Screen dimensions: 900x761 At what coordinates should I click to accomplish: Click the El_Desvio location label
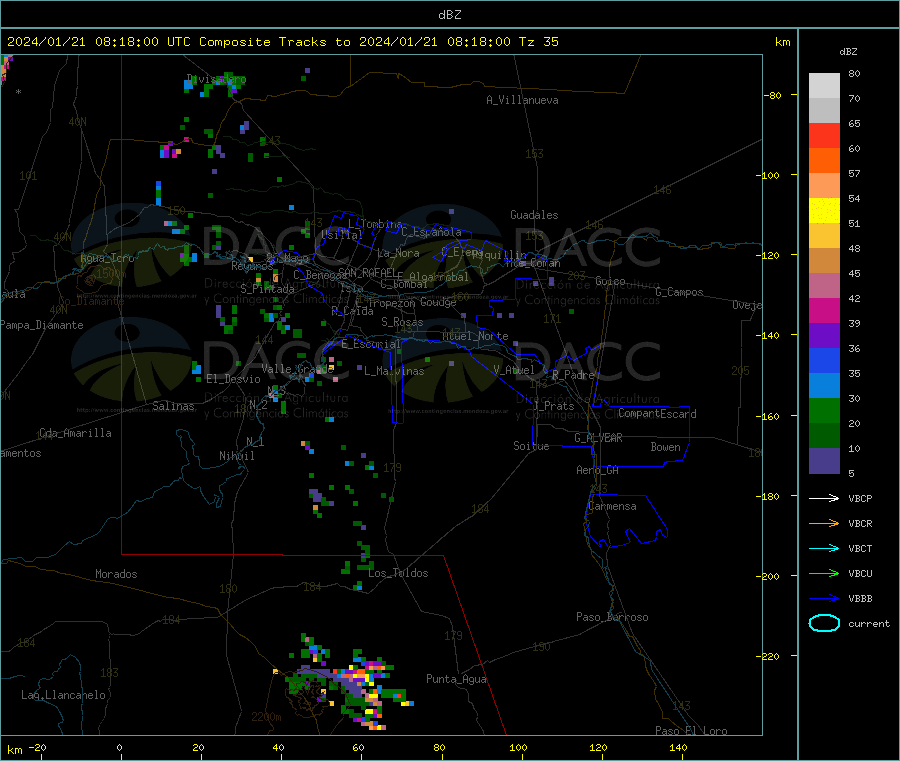[234, 379]
